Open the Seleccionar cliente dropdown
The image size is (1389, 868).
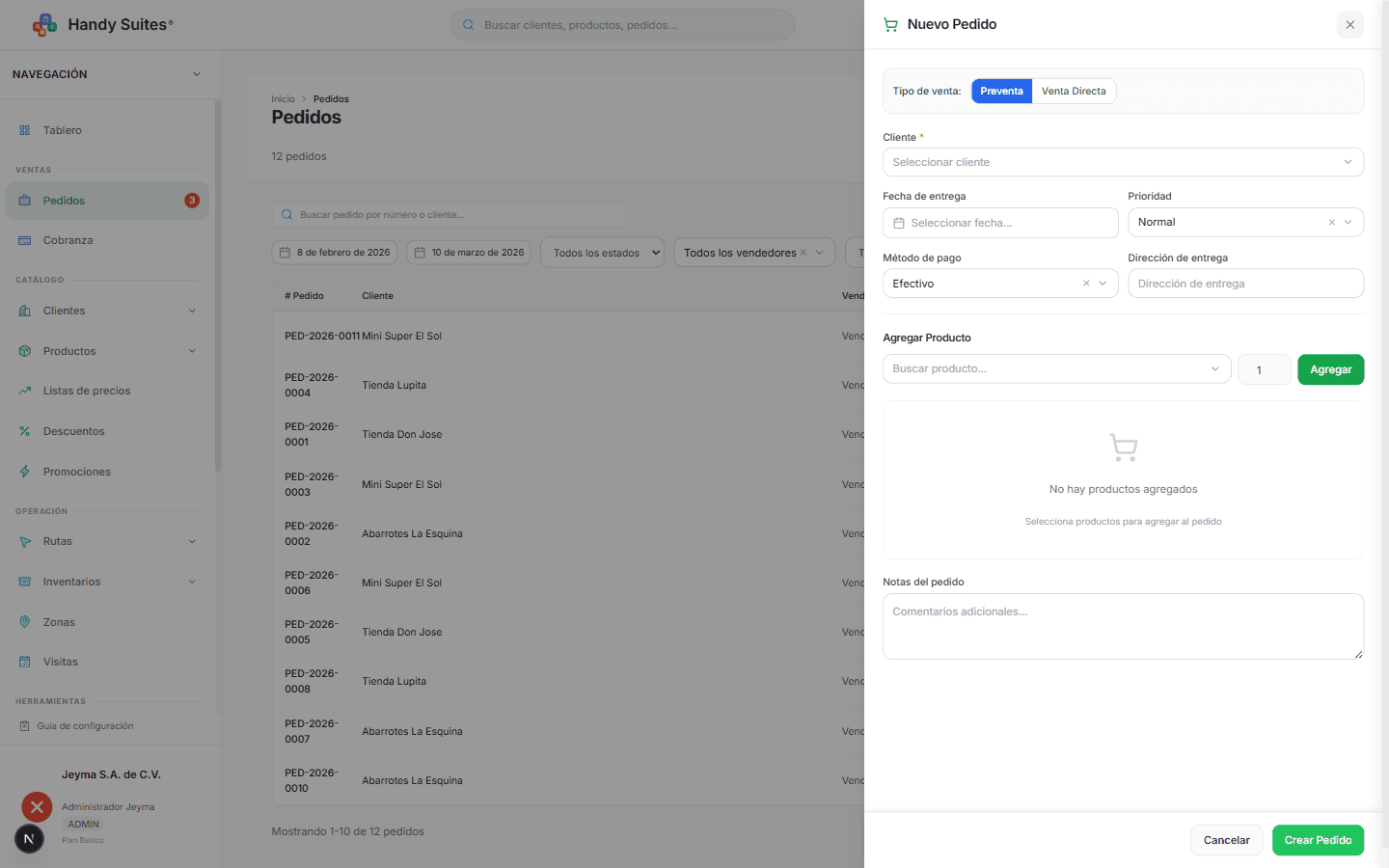click(1123, 162)
